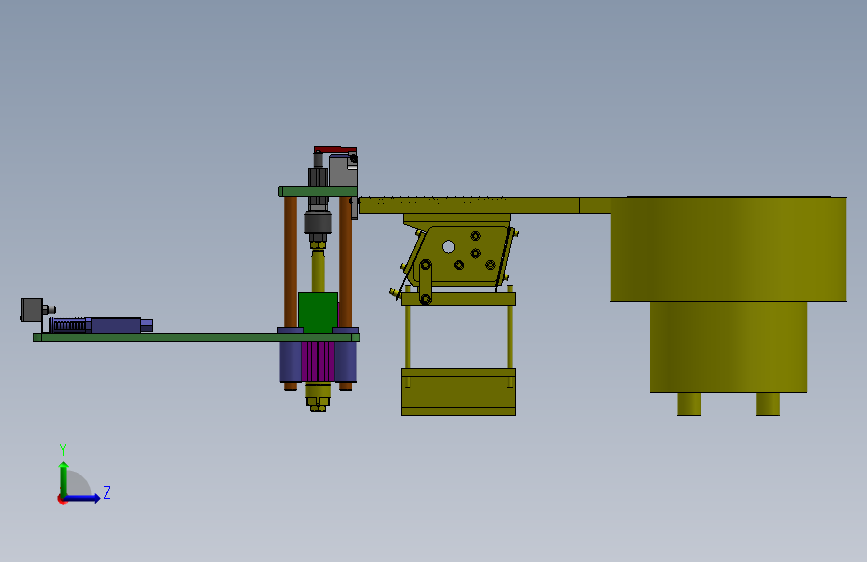Select the right thin yellow support rod
The width and height of the screenshot is (867, 562).
click(510, 336)
